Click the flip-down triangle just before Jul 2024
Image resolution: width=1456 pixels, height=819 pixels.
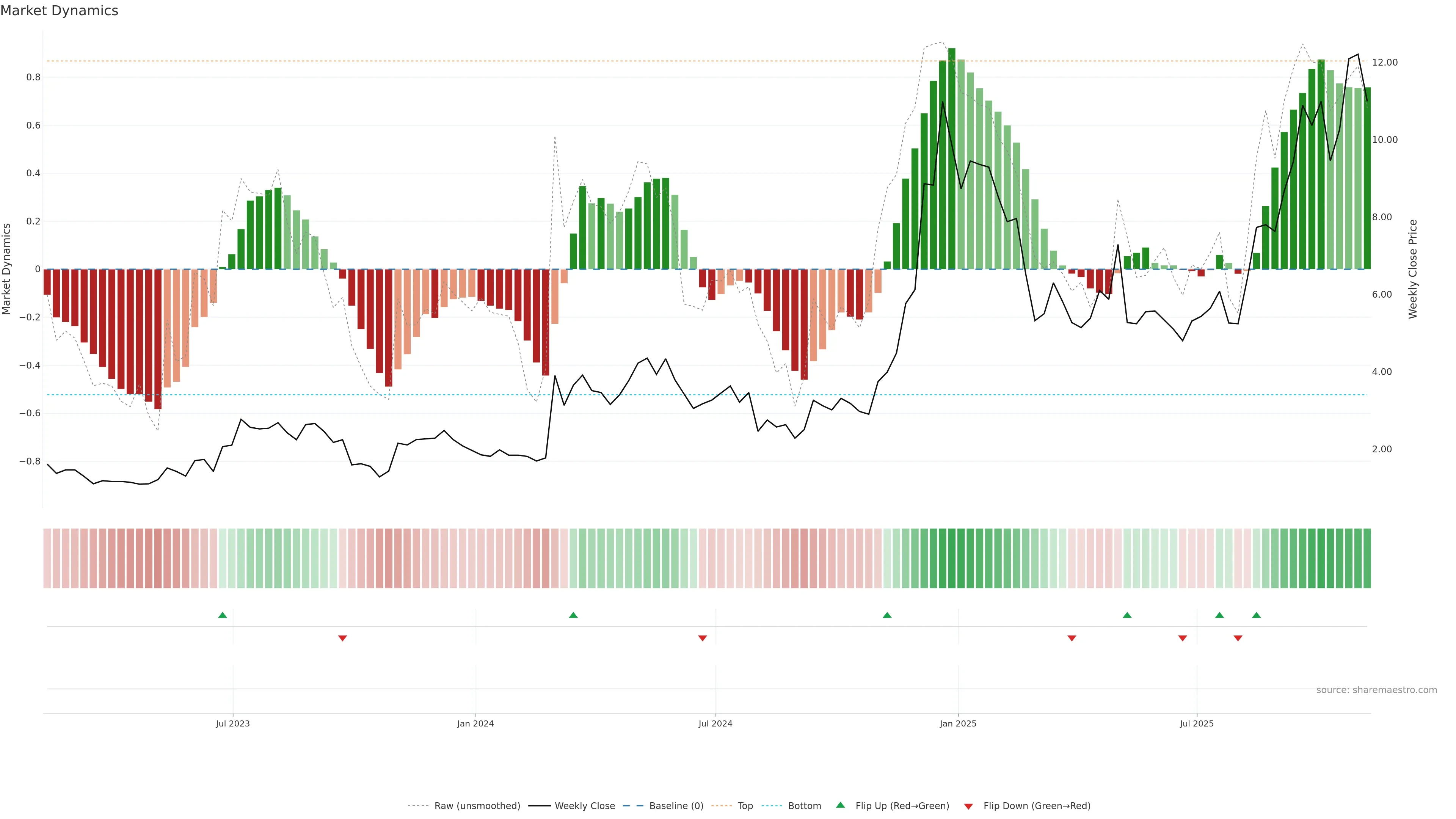click(703, 638)
